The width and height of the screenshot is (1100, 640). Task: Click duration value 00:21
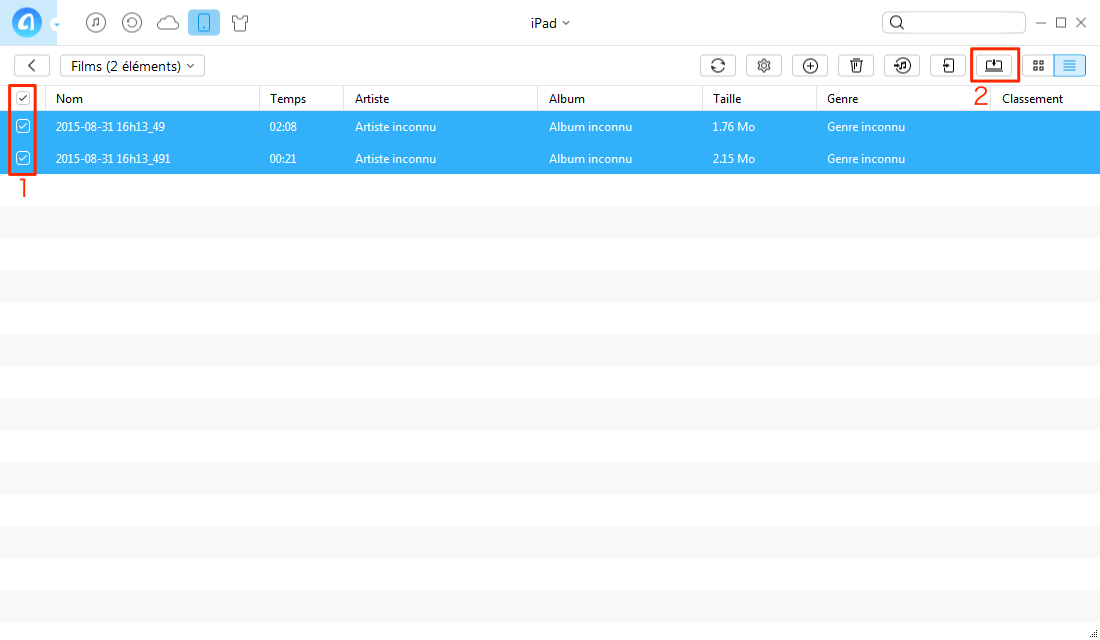283,159
